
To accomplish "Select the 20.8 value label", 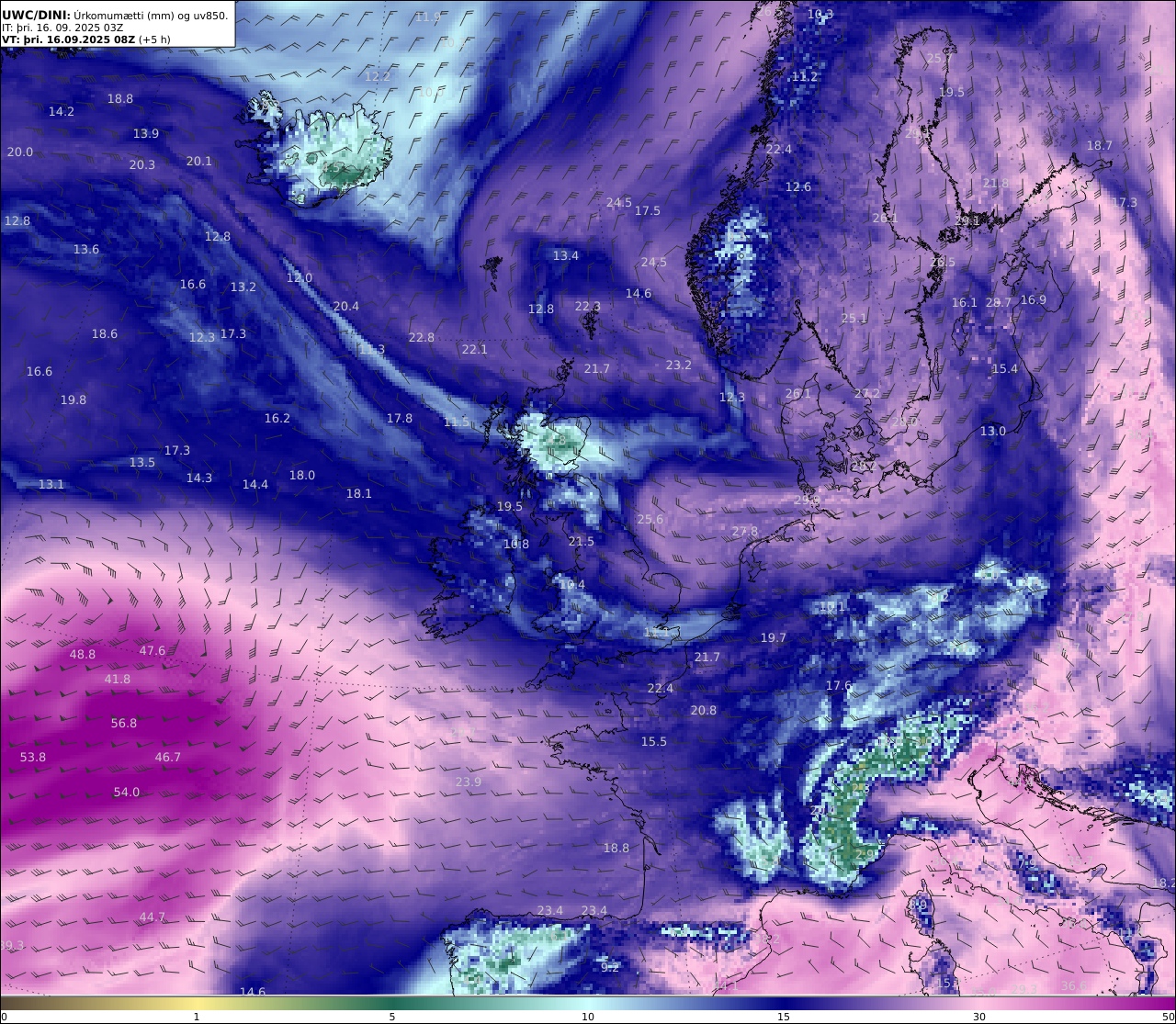I will coord(704,711).
